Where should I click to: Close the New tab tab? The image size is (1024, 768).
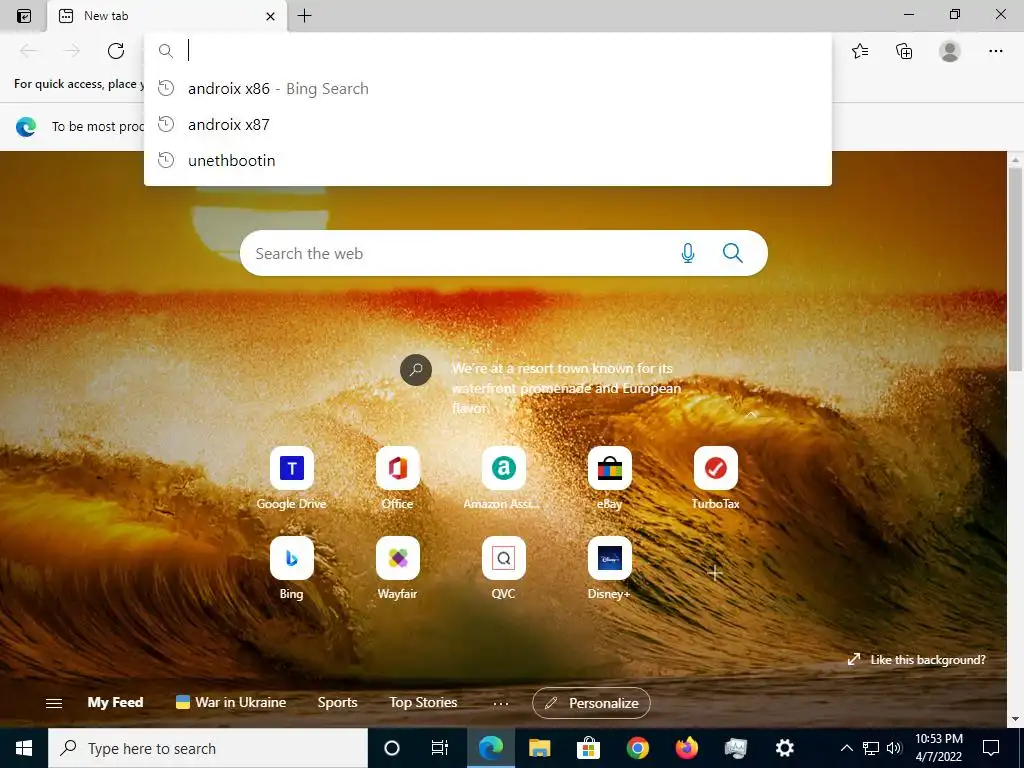pos(270,16)
